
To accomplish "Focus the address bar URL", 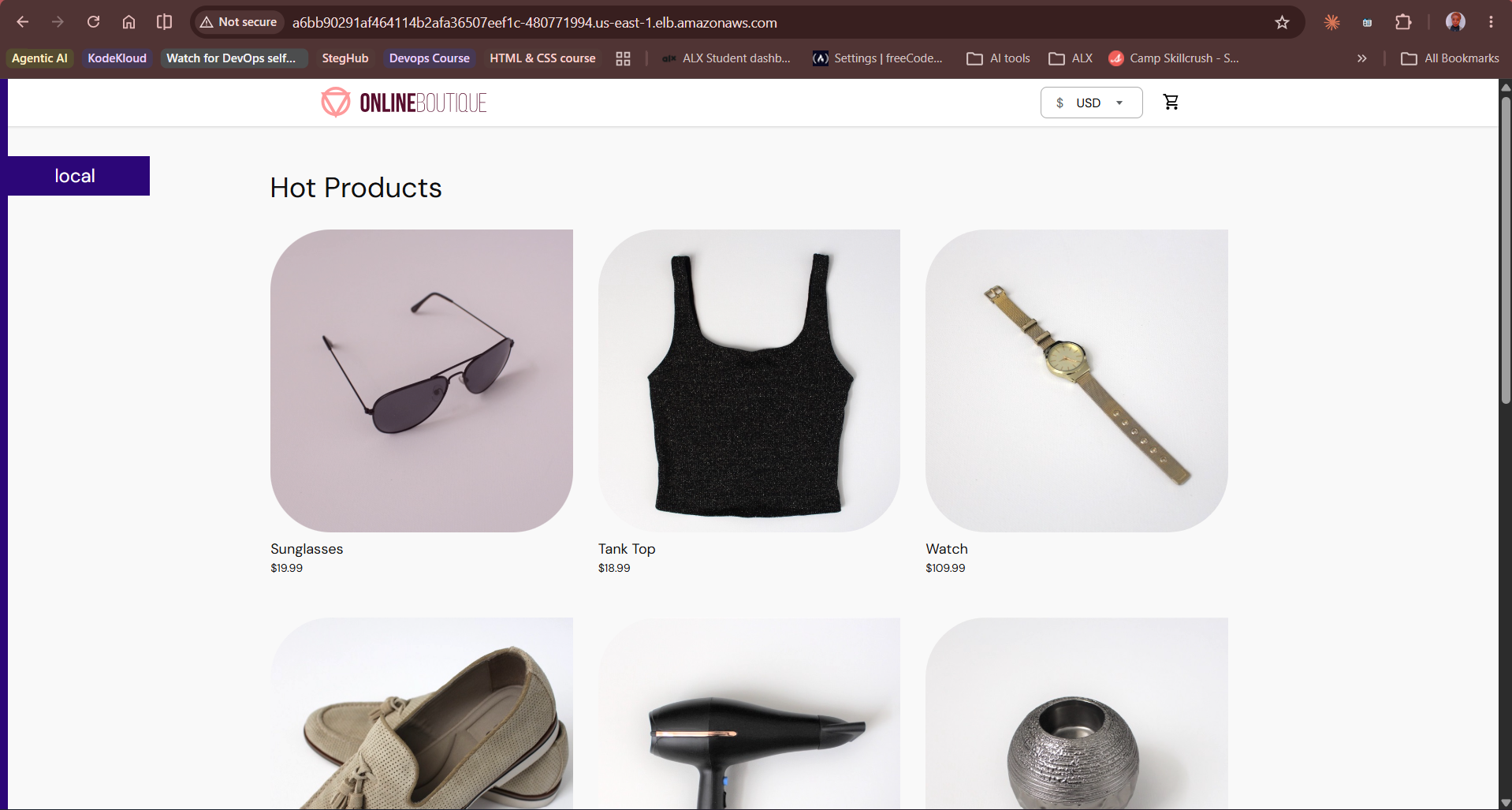I will coord(534,23).
